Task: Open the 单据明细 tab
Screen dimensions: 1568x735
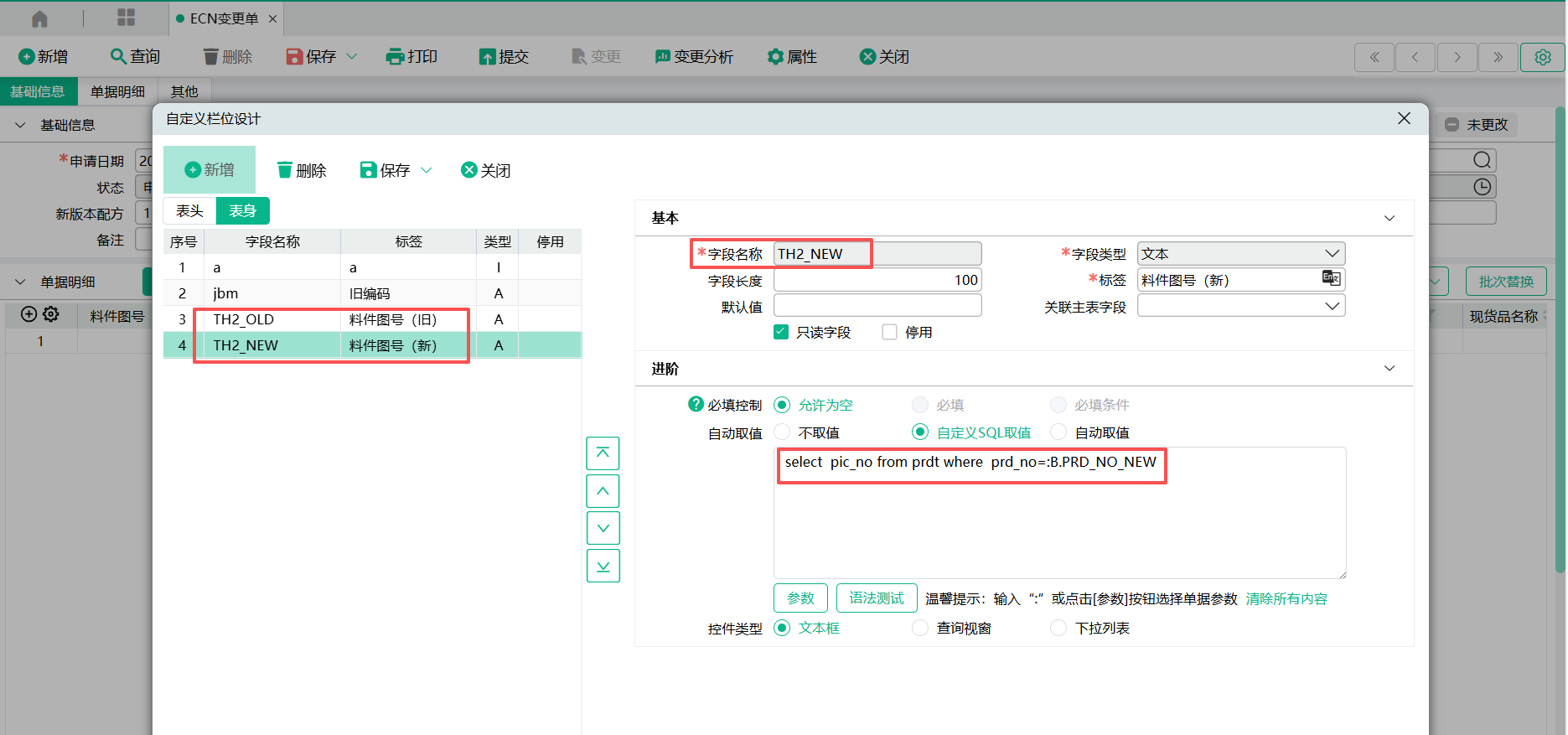Action: [x=117, y=91]
